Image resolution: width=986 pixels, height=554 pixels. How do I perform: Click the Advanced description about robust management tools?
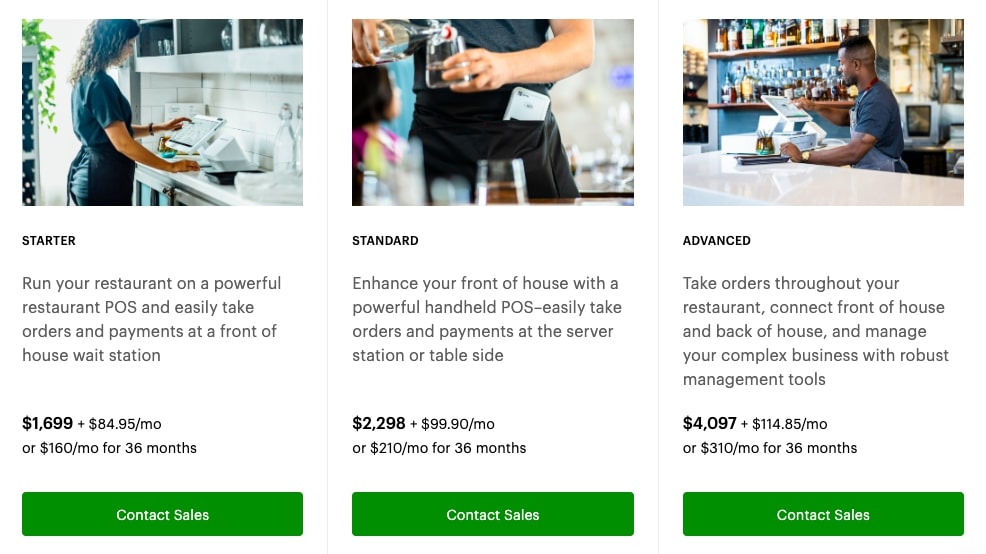pyautogui.click(x=816, y=331)
